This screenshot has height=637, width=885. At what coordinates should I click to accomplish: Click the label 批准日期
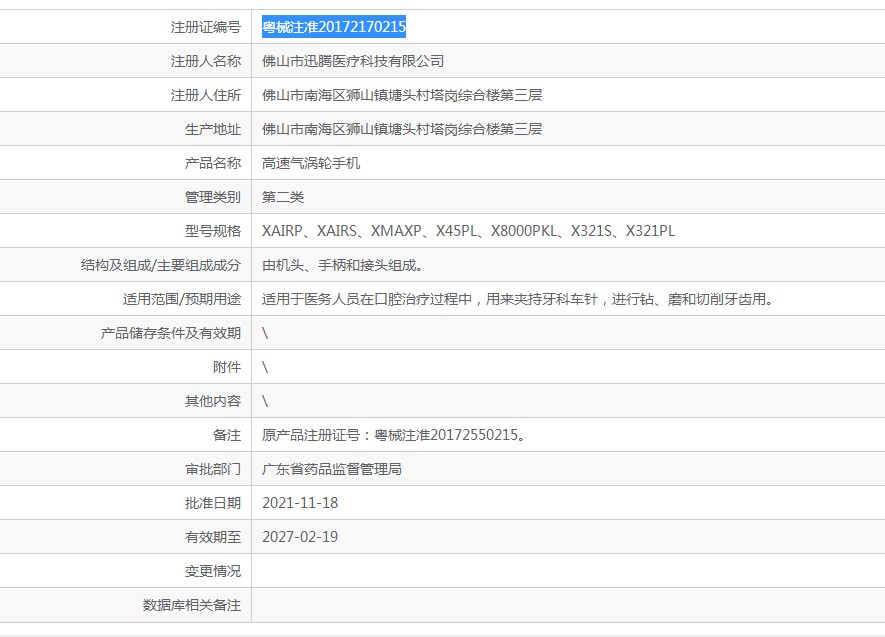pos(213,503)
